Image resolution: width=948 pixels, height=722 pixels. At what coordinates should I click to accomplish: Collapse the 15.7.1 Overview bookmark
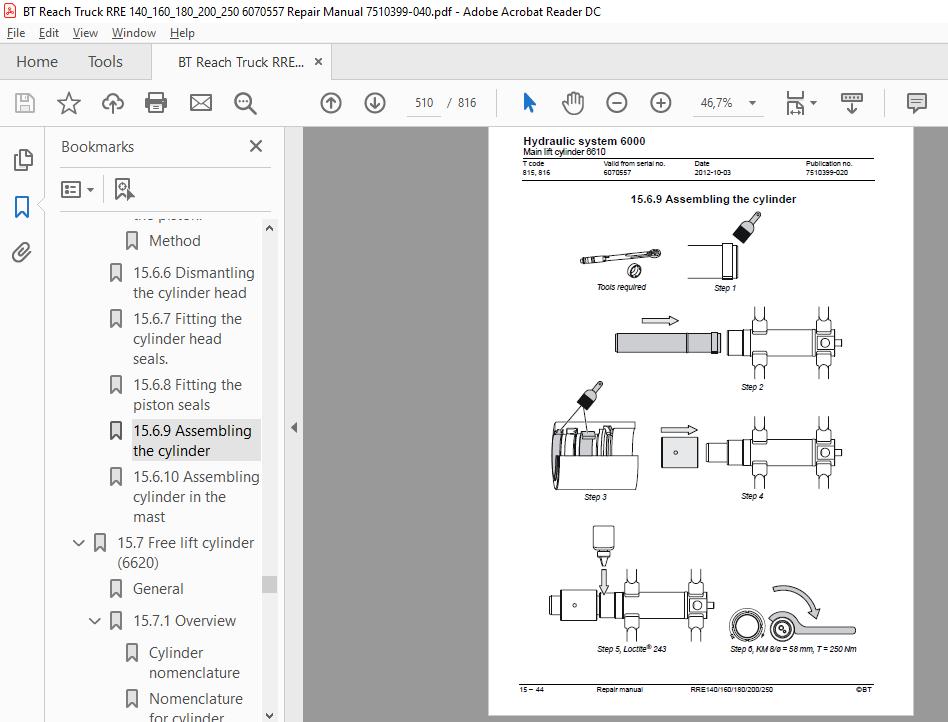95,620
